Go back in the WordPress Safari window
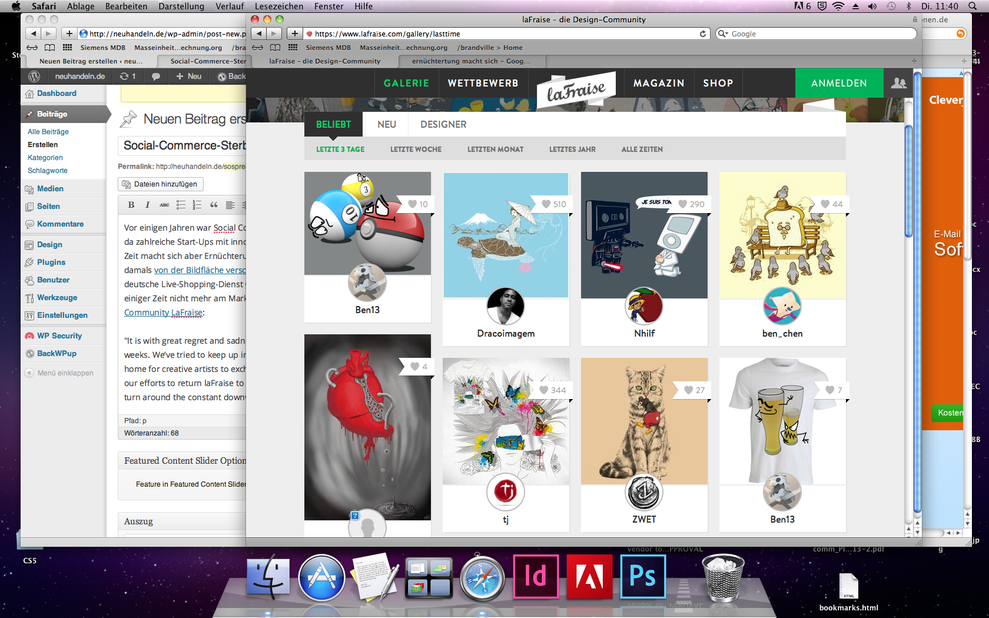989x618 pixels. [33, 33]
